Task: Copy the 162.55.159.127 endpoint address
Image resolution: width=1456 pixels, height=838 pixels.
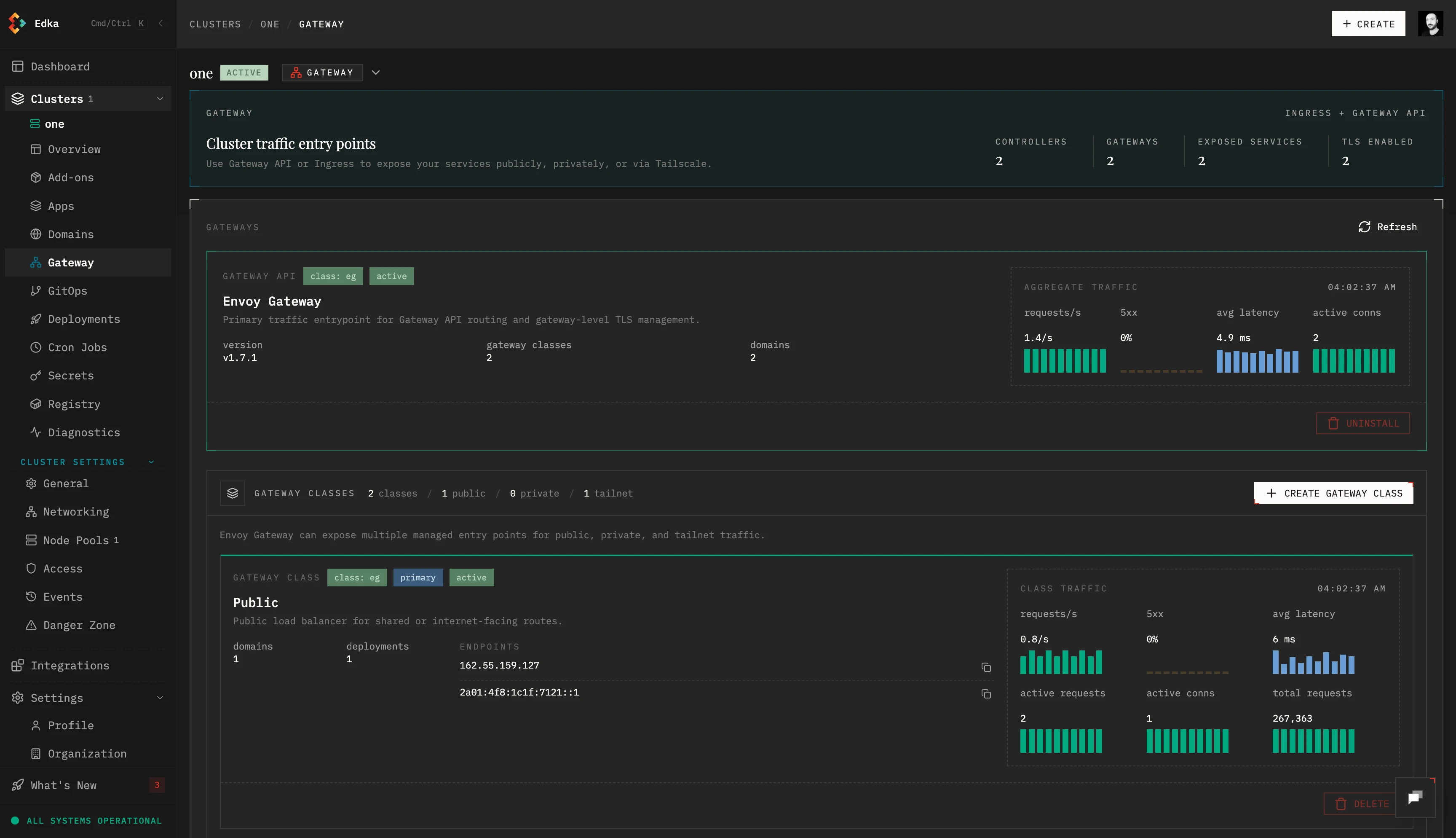Action: [985, 667]
